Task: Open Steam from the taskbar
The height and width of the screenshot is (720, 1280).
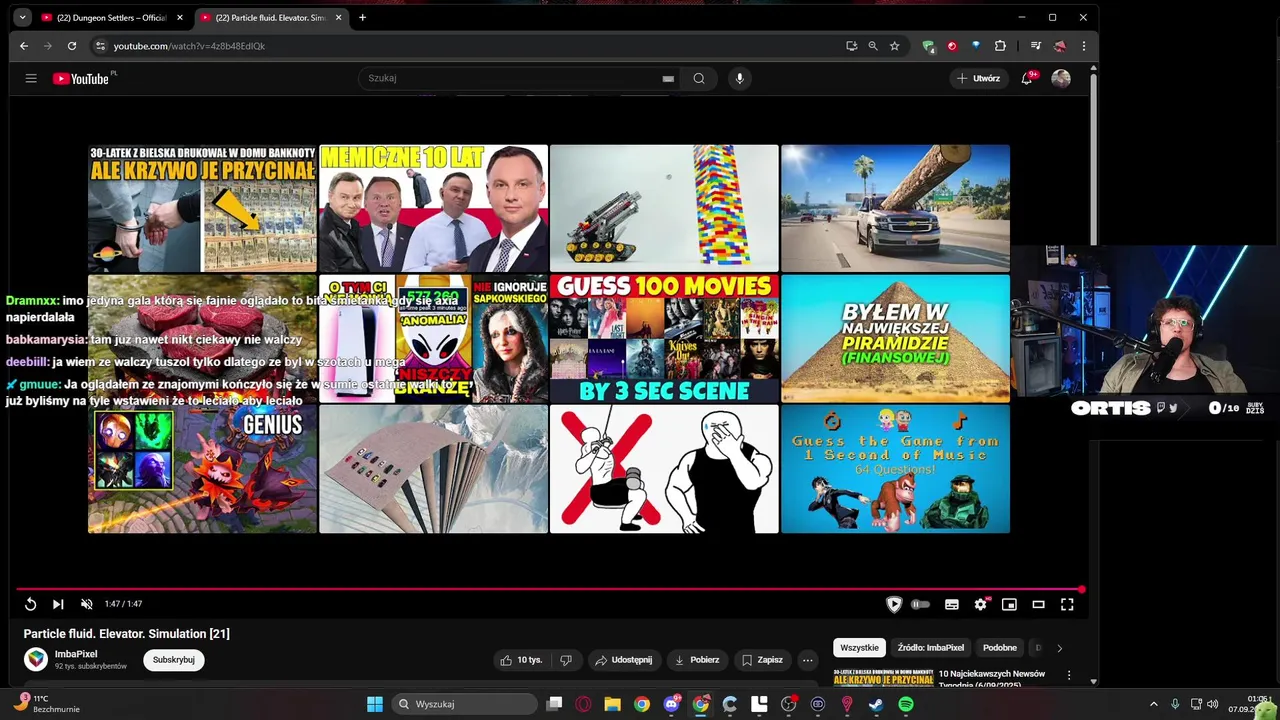Action: (x=876, y=704)
